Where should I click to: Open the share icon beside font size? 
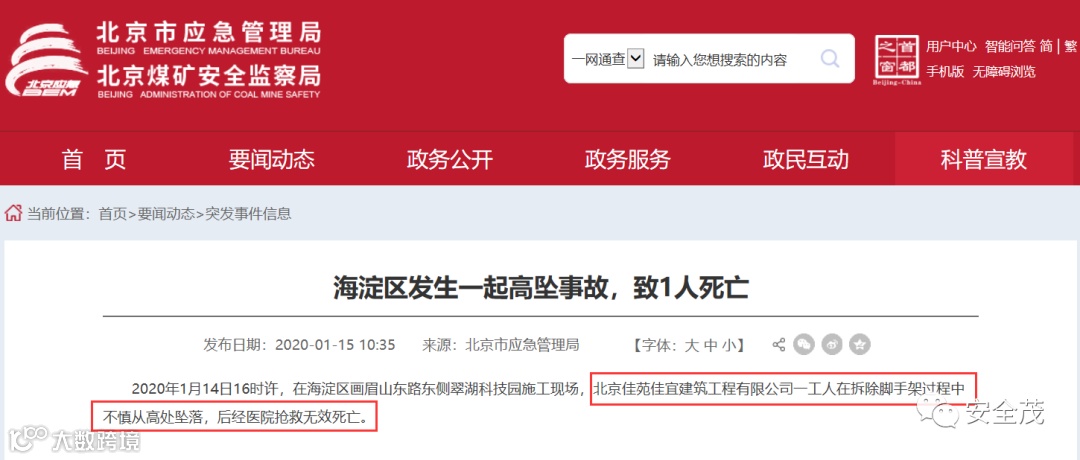779,344
